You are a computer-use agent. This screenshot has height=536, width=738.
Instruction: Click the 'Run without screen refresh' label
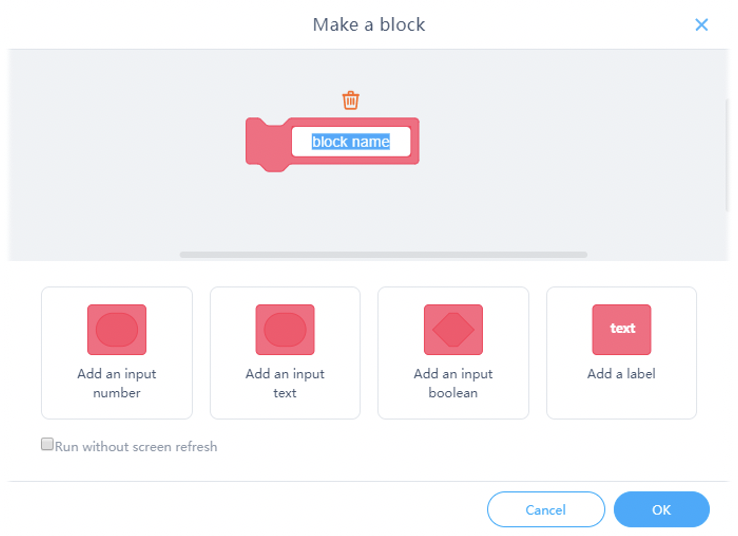click(136, 446)
